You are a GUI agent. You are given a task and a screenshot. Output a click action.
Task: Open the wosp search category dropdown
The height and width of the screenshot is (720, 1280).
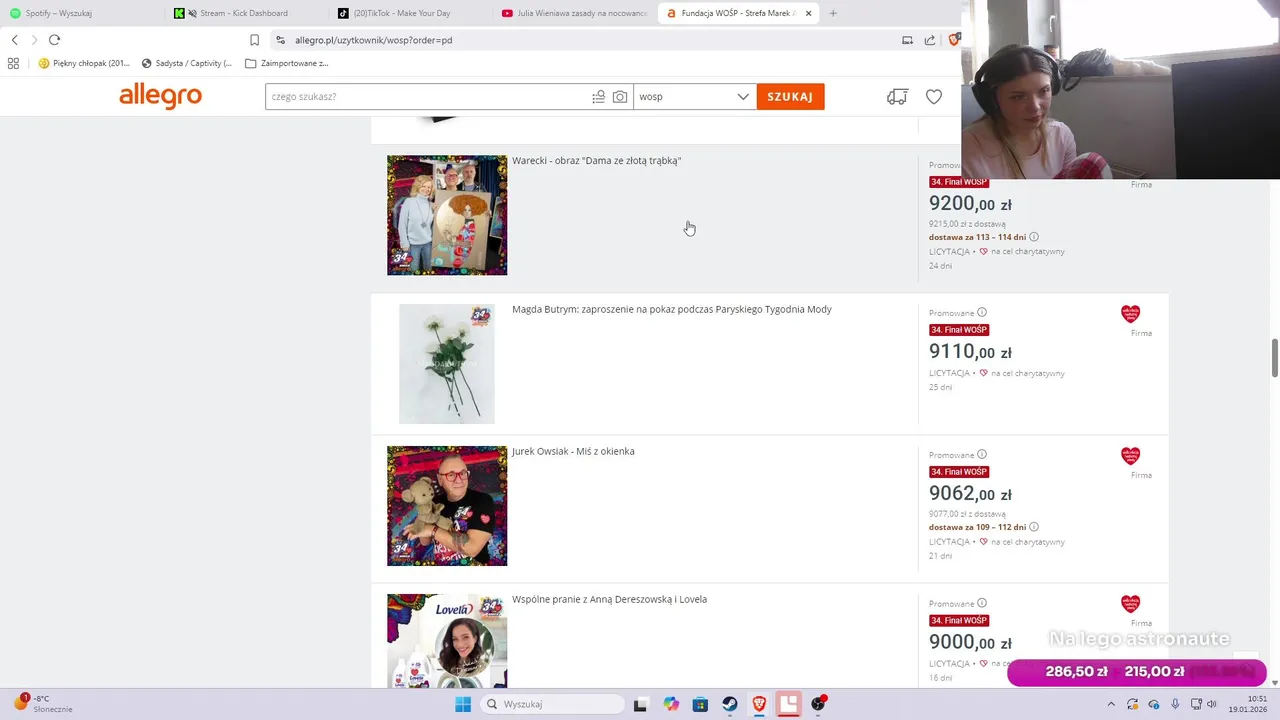click(695, 97)
